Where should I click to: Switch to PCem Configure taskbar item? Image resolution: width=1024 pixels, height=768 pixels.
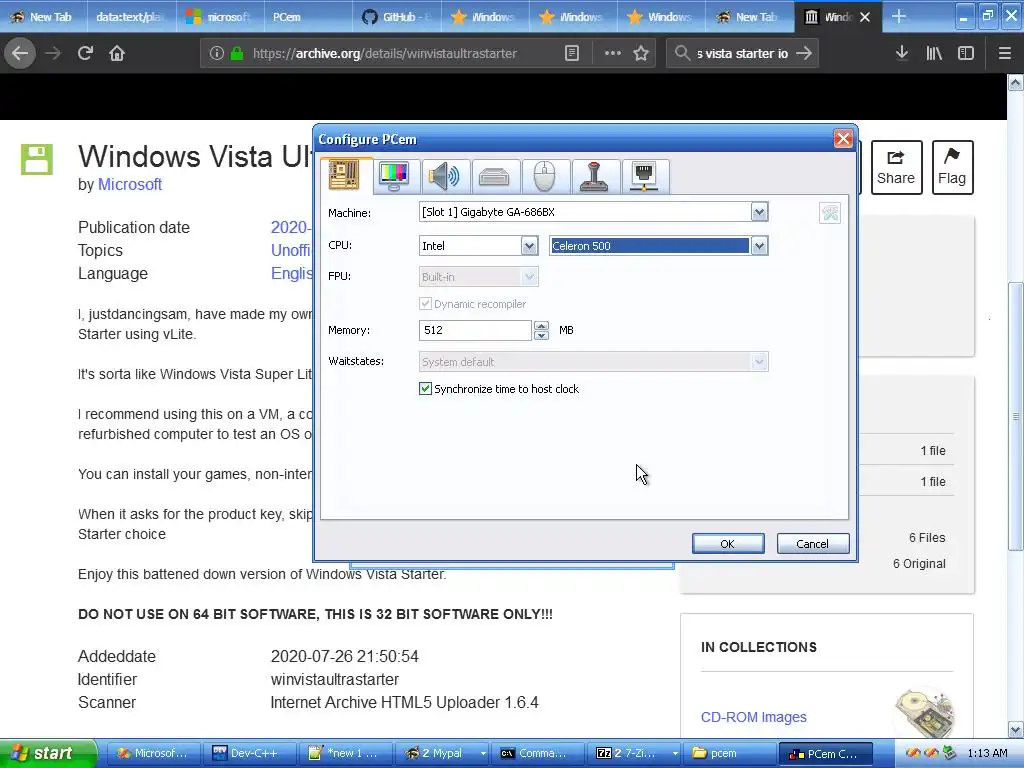coord(827,753)
